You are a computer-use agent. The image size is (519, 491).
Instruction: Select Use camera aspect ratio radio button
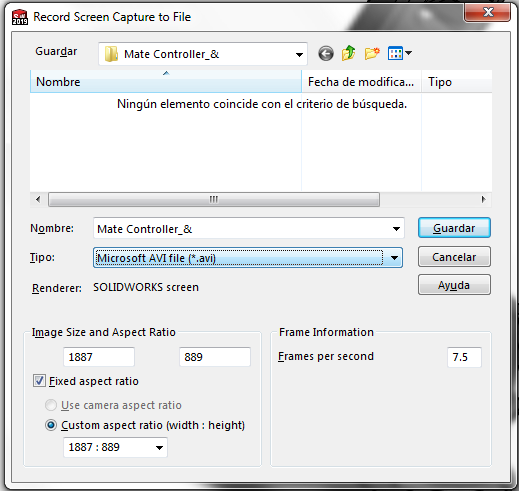[x=51, y=405]
